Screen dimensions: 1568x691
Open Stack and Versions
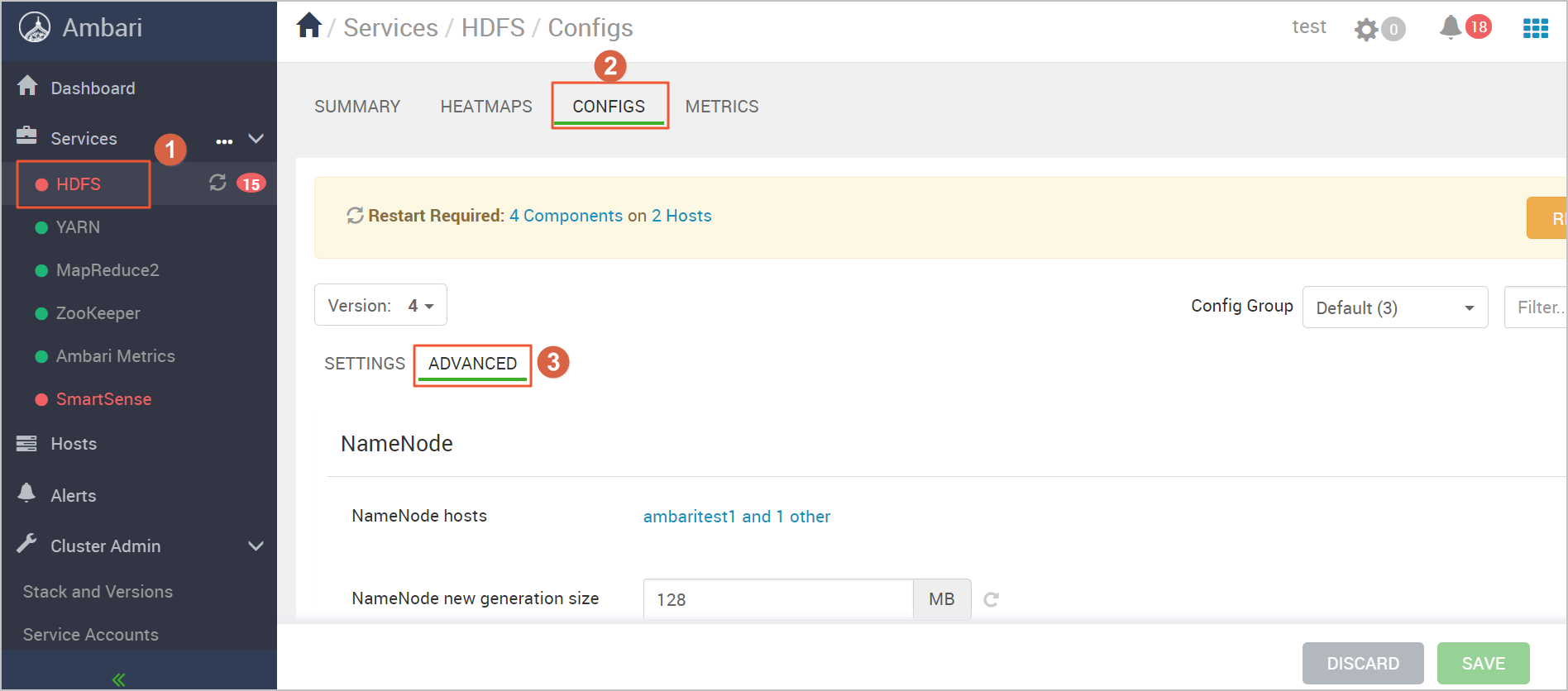[x=98, y=592]
